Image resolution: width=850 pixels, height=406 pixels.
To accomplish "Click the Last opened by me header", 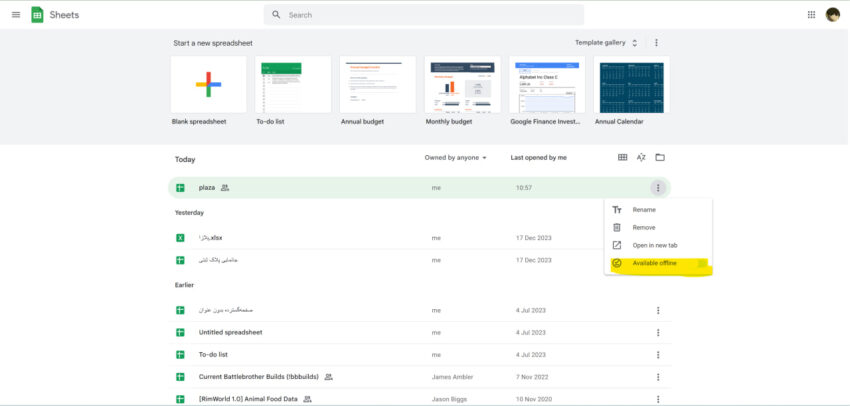I will [x=538, y=158].
